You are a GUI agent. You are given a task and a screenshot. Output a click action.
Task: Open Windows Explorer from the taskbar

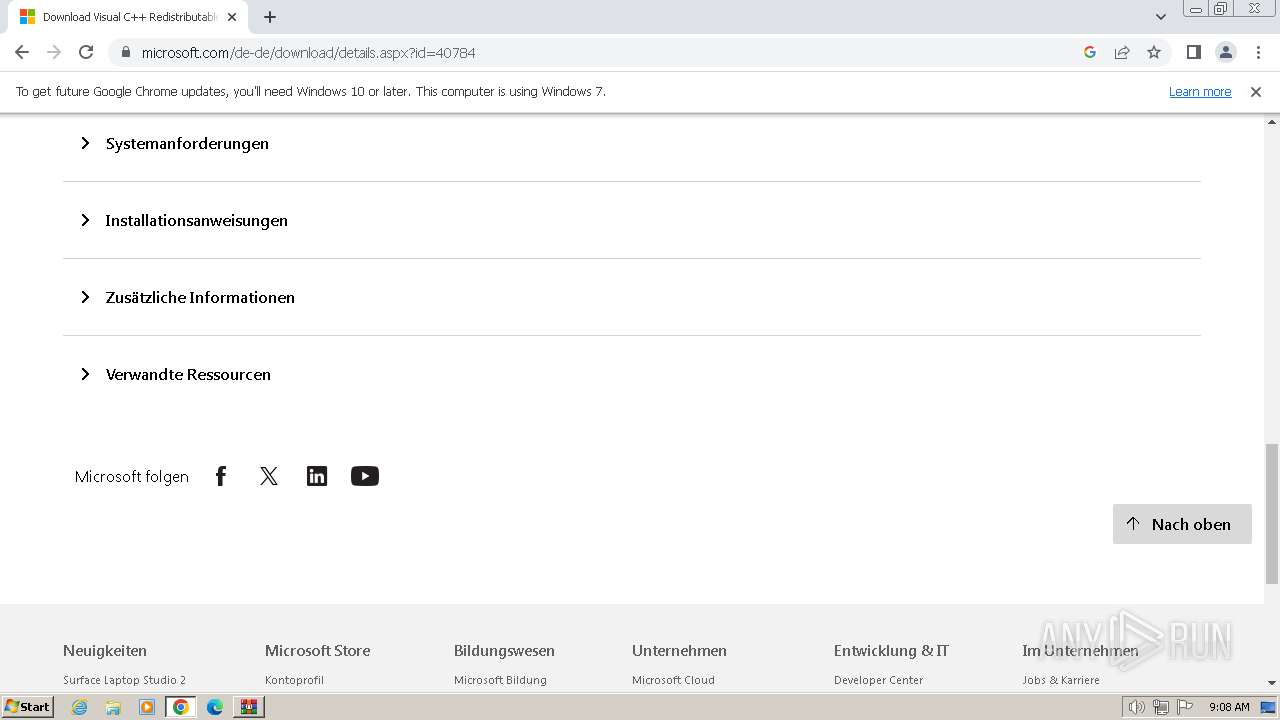(x=113, y=707)
